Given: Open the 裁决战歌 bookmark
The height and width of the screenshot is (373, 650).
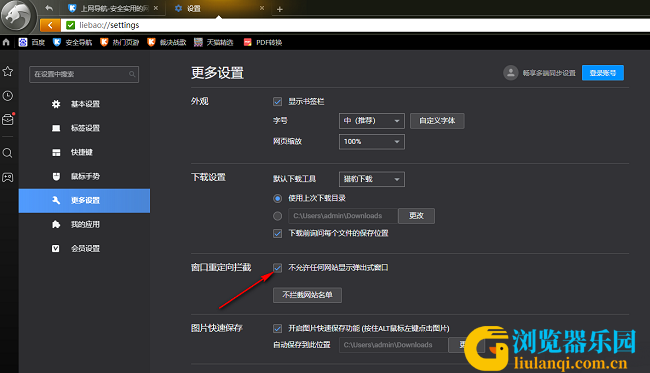Looking at the screenshot, I should [167, 42].
